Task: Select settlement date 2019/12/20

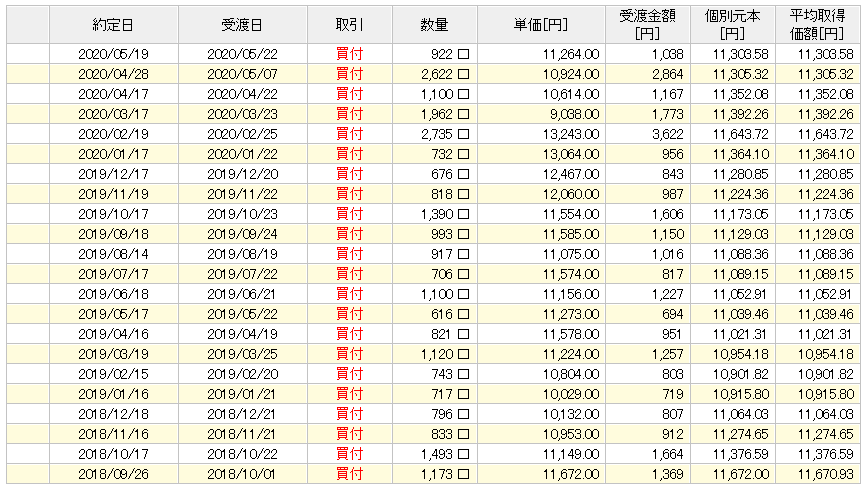Action: coord(242,174)
